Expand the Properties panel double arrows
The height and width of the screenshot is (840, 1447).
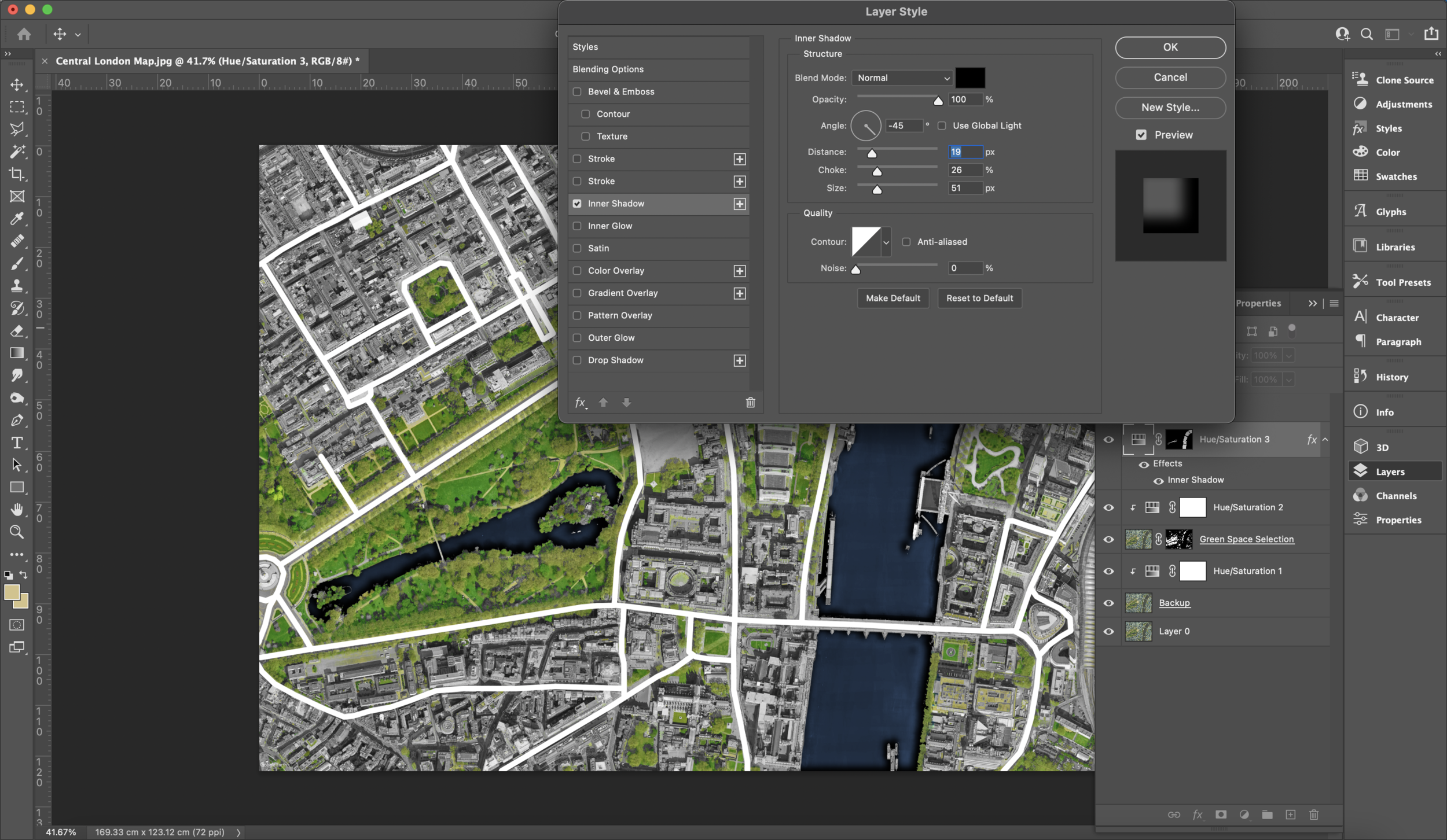pyautogui.click(x=1312, y=303)
